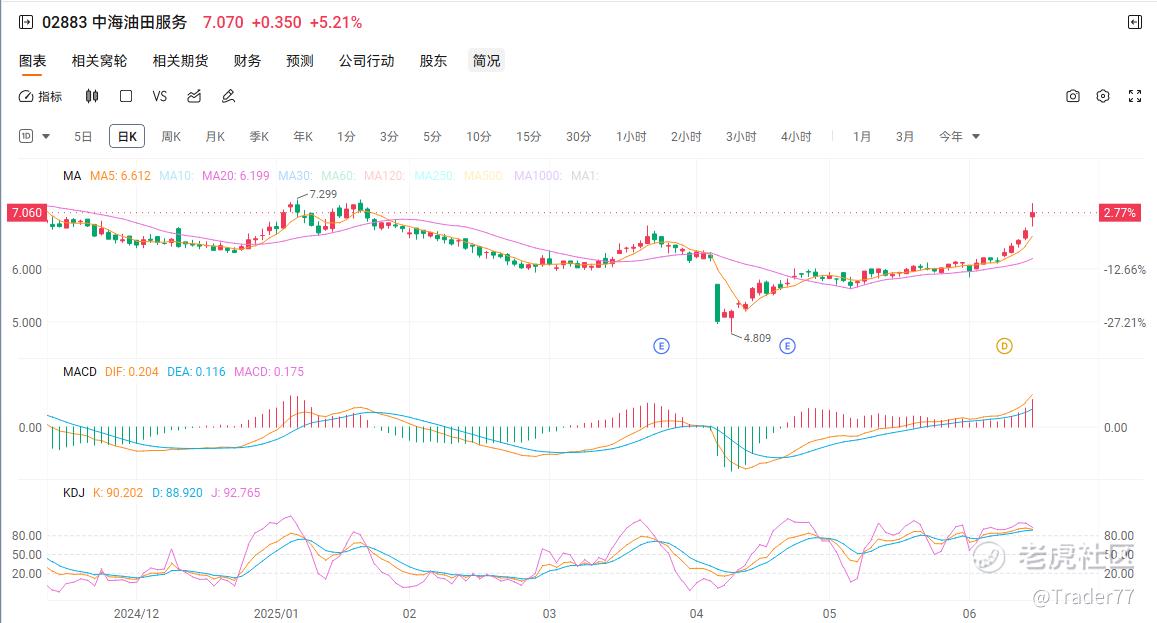Click the 7.299 high price label
Screen dimensions: 1157x623
323,194
